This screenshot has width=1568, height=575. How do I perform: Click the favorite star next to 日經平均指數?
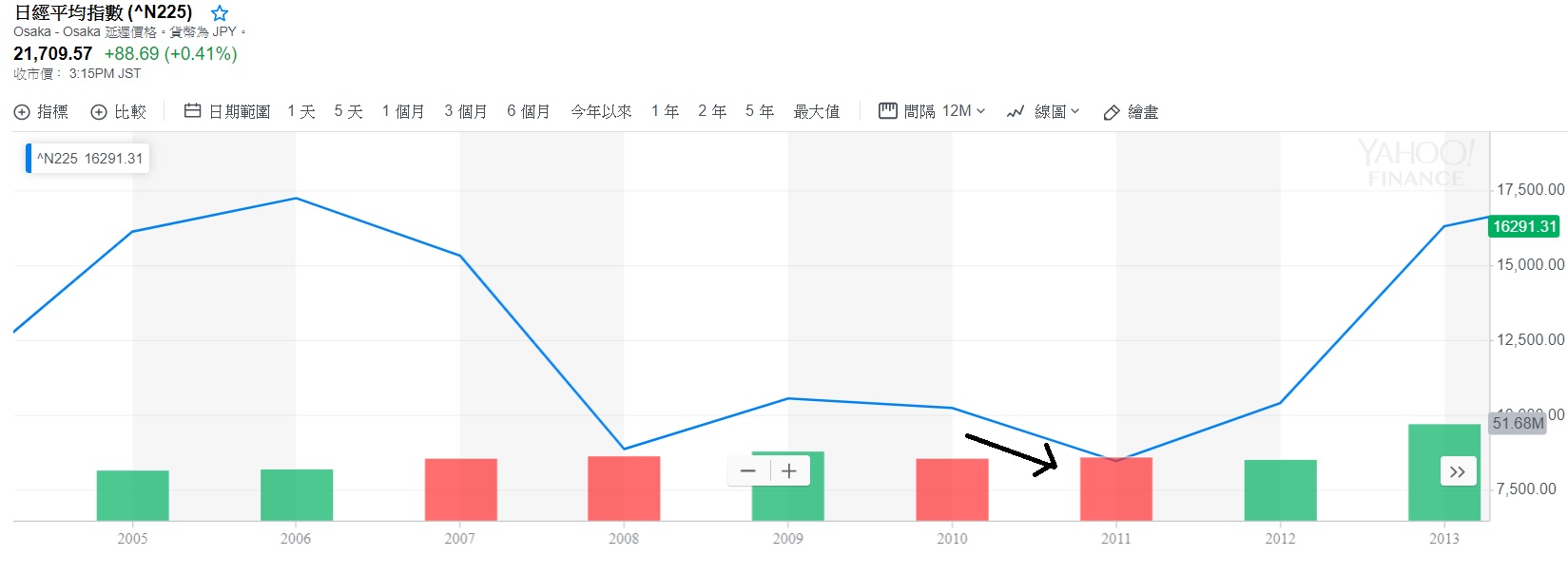click(220, 13)
